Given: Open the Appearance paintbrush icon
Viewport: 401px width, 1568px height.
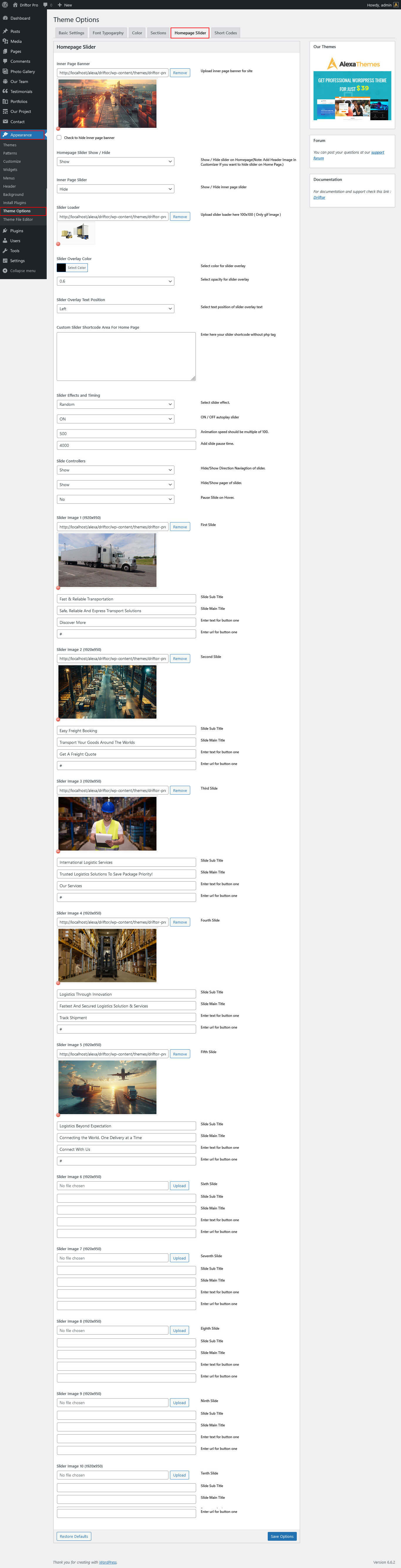Looking at the screenshot, I should click(x=6, y=135).
